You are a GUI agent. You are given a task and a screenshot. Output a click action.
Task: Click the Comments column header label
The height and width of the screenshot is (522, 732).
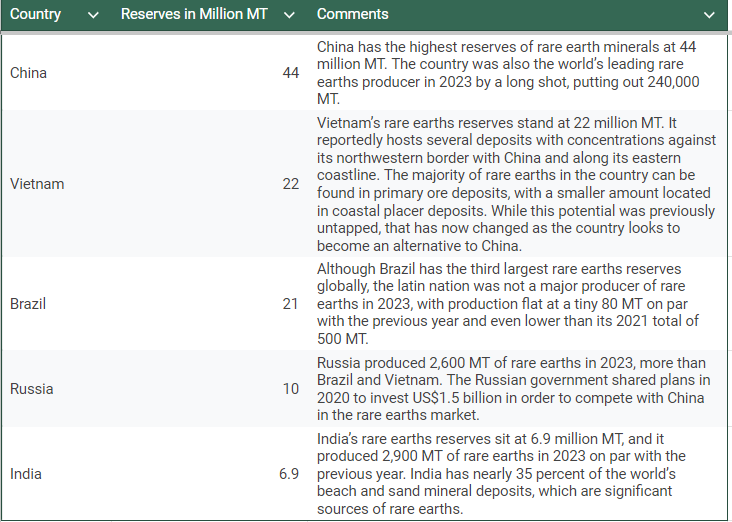click(x=352, y=15)
